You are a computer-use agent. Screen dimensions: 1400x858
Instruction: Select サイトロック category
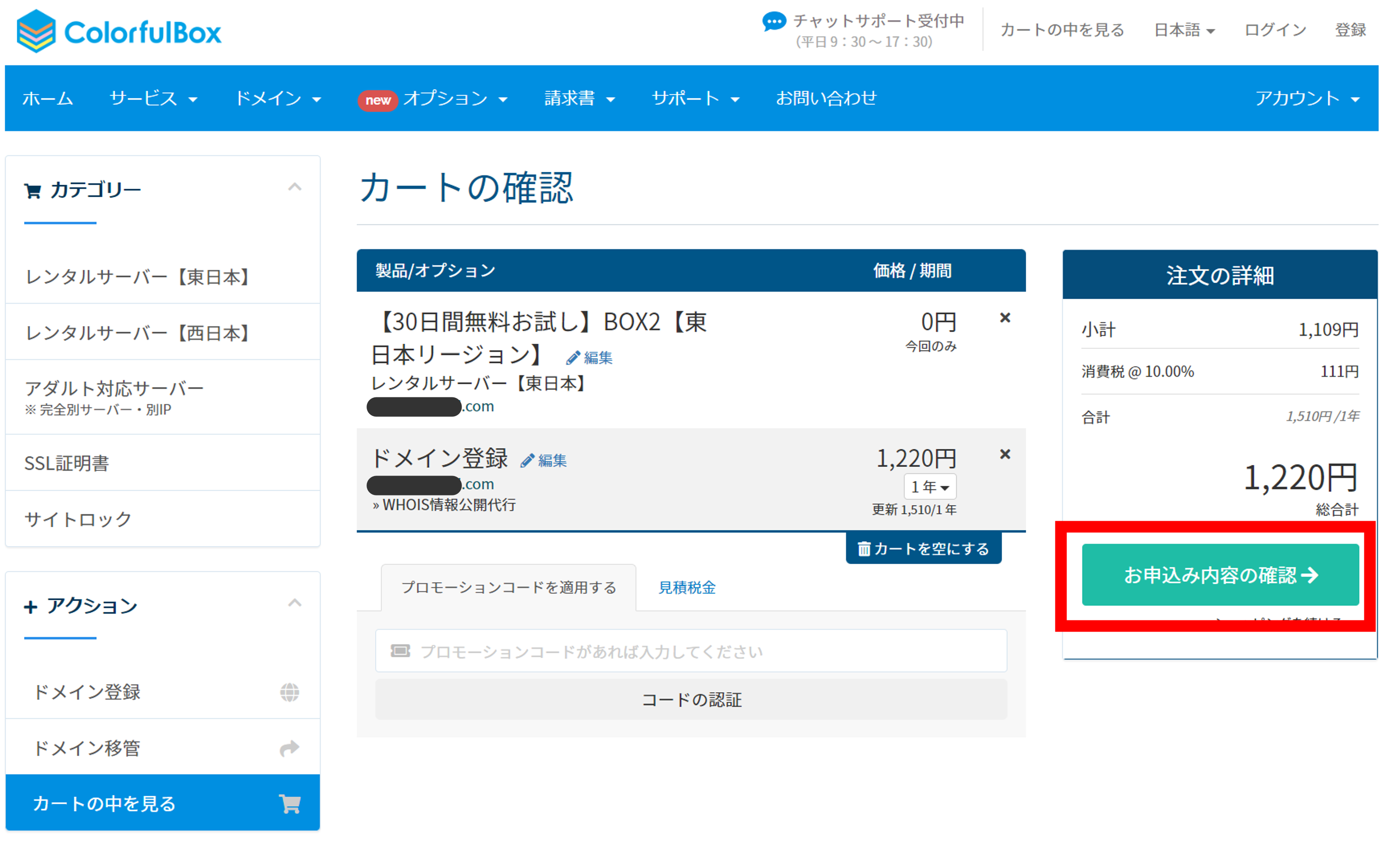click(162, 519)
